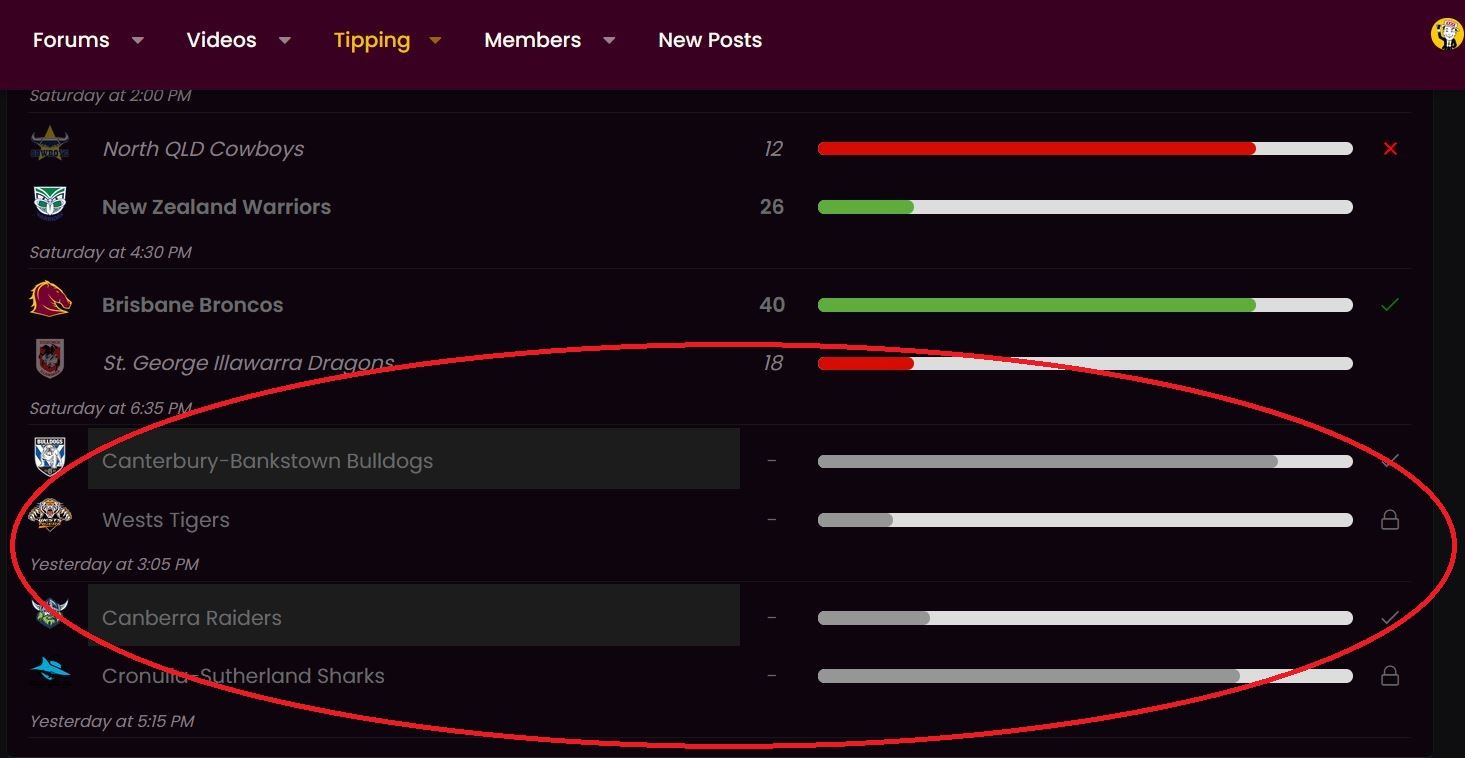Screen dimensions: 1465x758
Task: Click the Cronulla-Sutherland Sharks team logo
Action: click(x=49, y=670)
